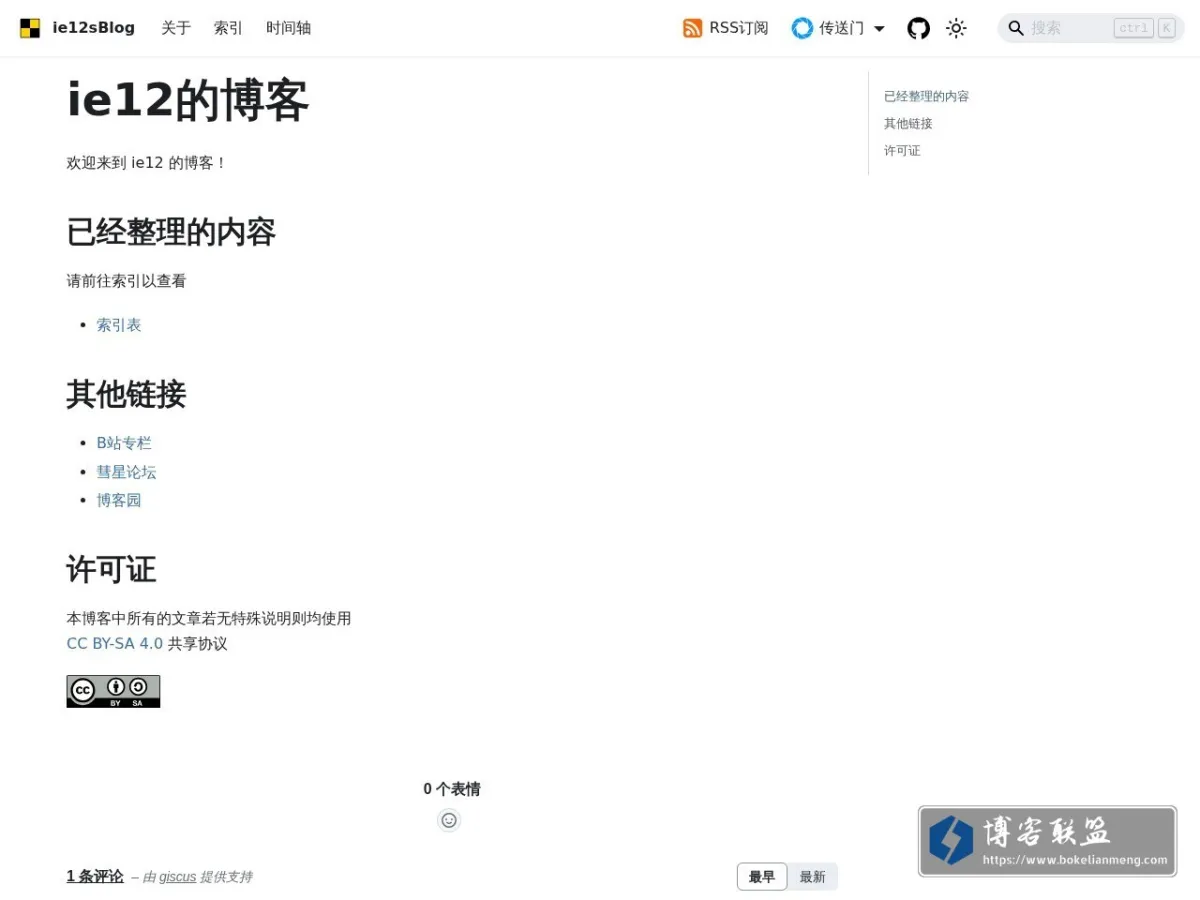The width and height of the screenshot is (1200, 900).
Task: Click the 传送门 portal circle icon
Action: (802, 28)
